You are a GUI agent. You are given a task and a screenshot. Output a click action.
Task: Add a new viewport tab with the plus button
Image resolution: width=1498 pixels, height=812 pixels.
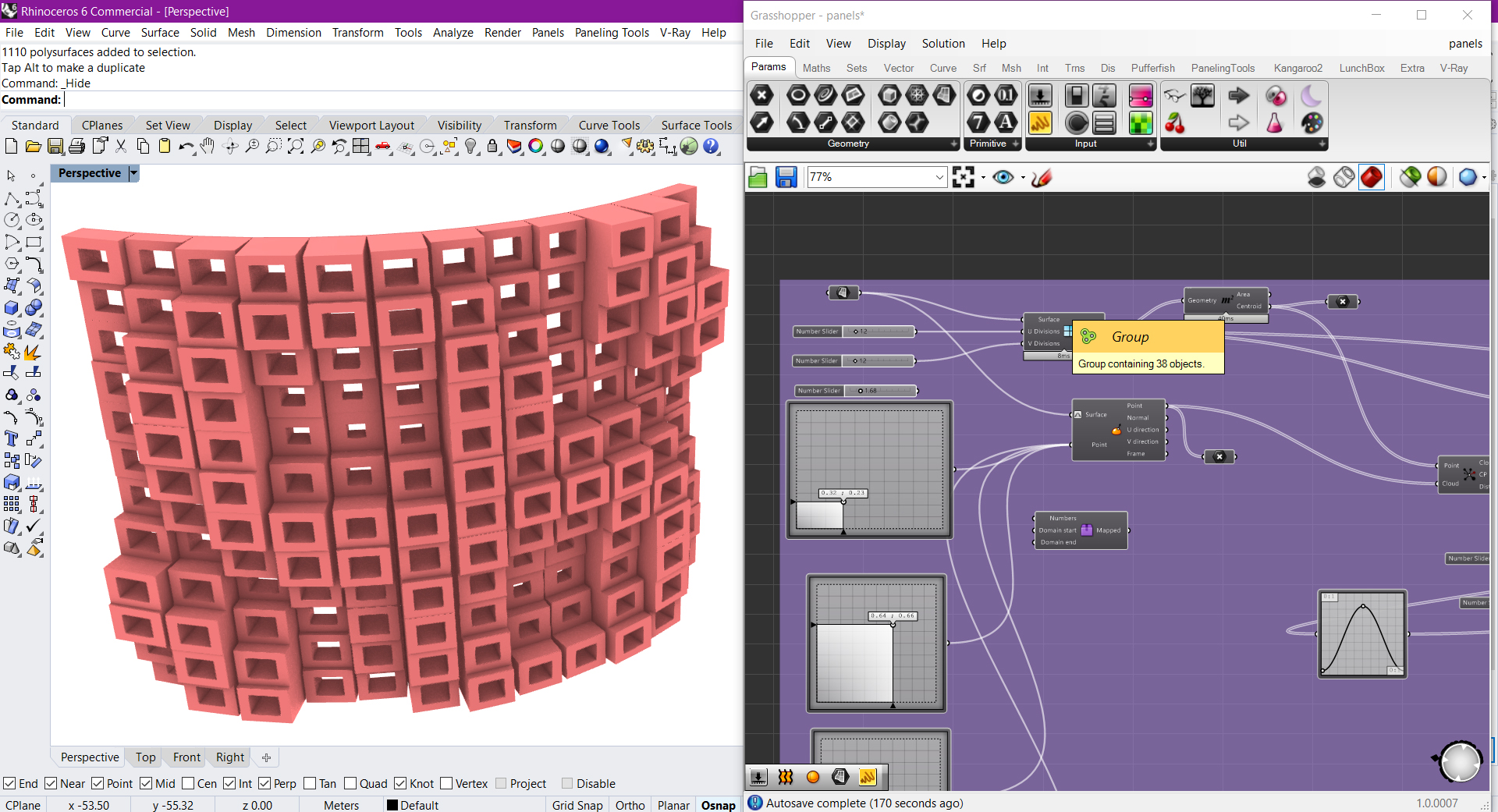266,757
